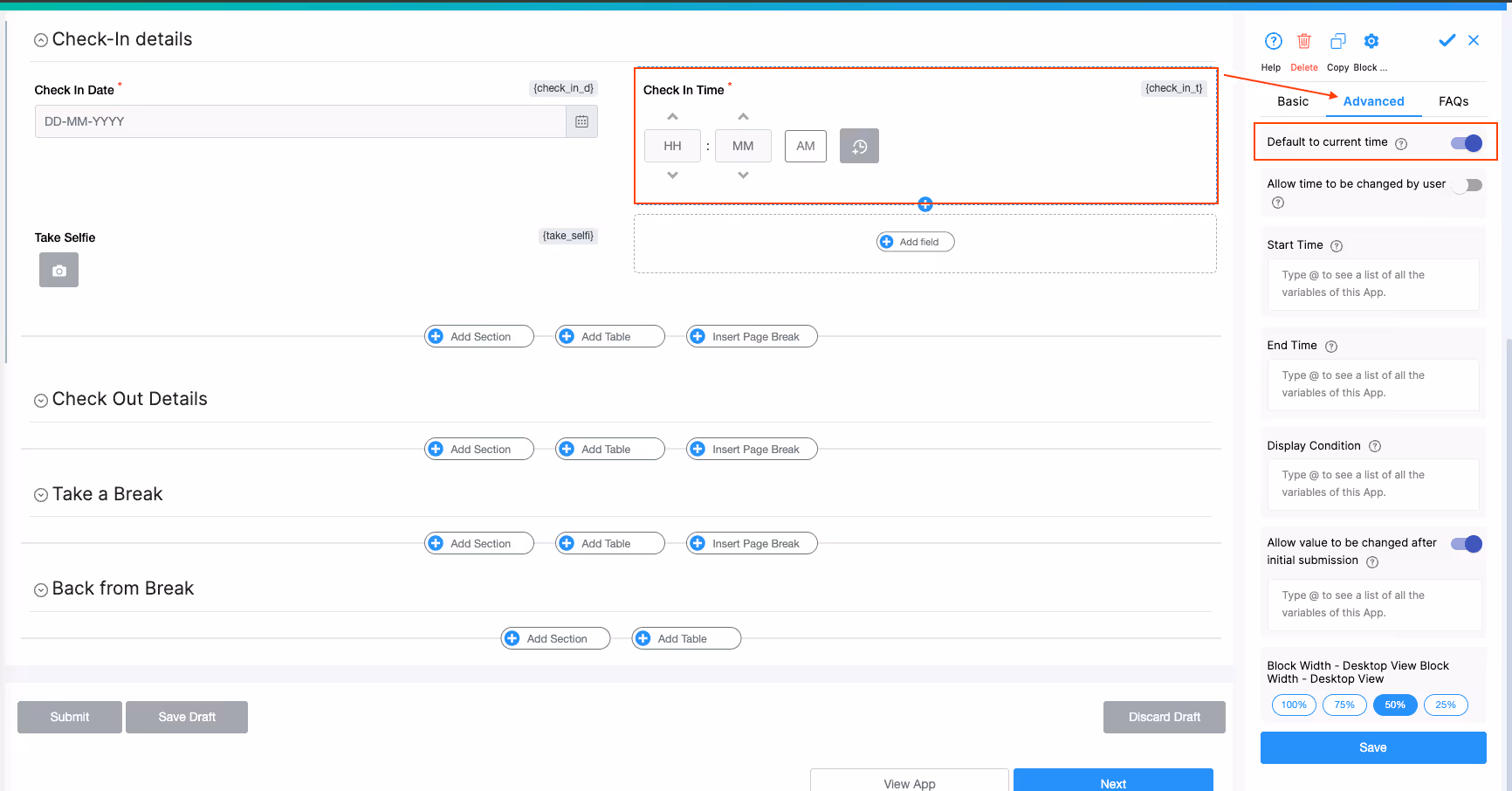Switch to the Advanced tab
This screenshot has width=1512, height=791.
(x=1373, y=101)
